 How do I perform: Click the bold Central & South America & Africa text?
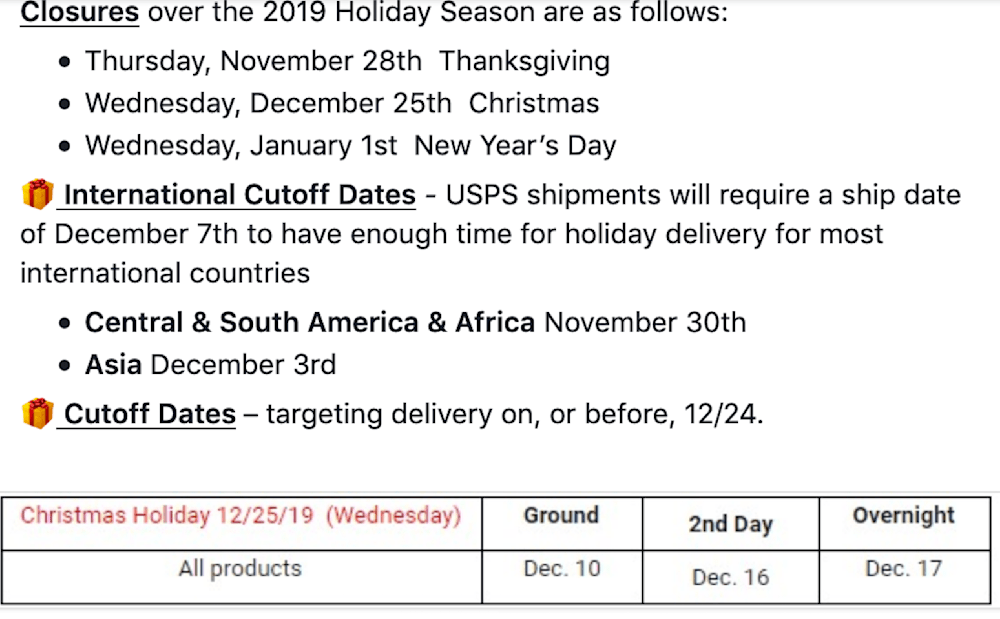pos(310,323)
